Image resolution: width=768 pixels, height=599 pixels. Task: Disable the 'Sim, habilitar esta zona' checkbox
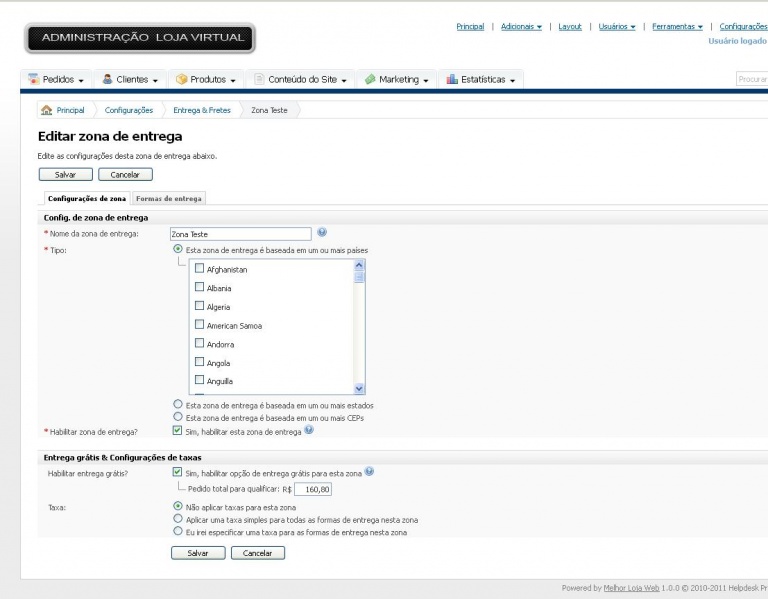(x=177, y=431)
